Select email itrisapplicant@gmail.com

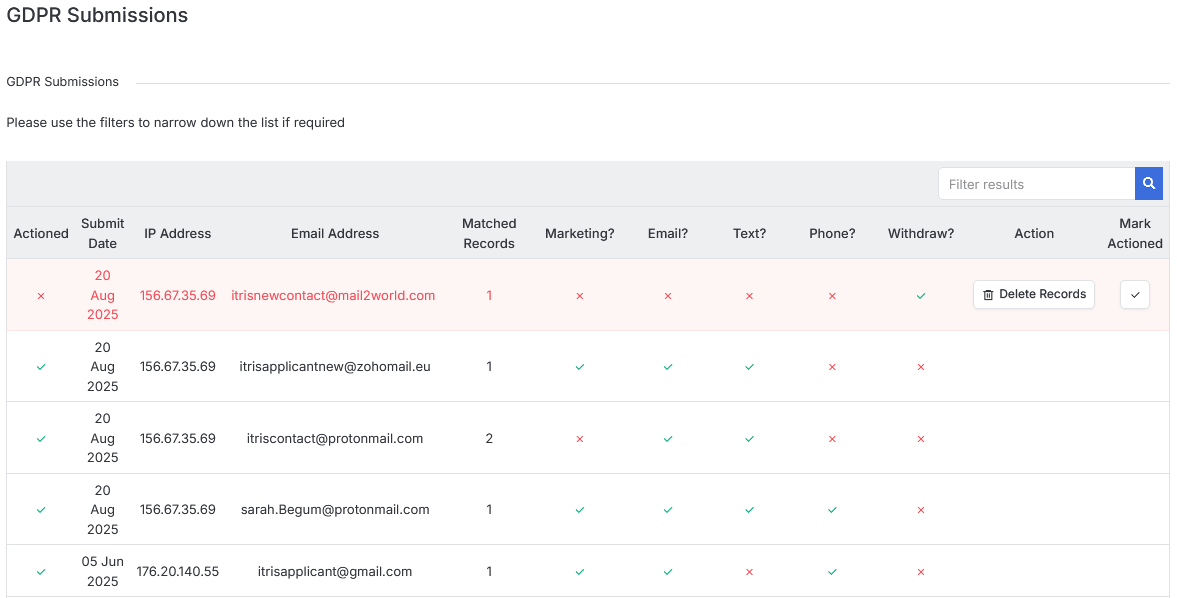click(335, 572)
